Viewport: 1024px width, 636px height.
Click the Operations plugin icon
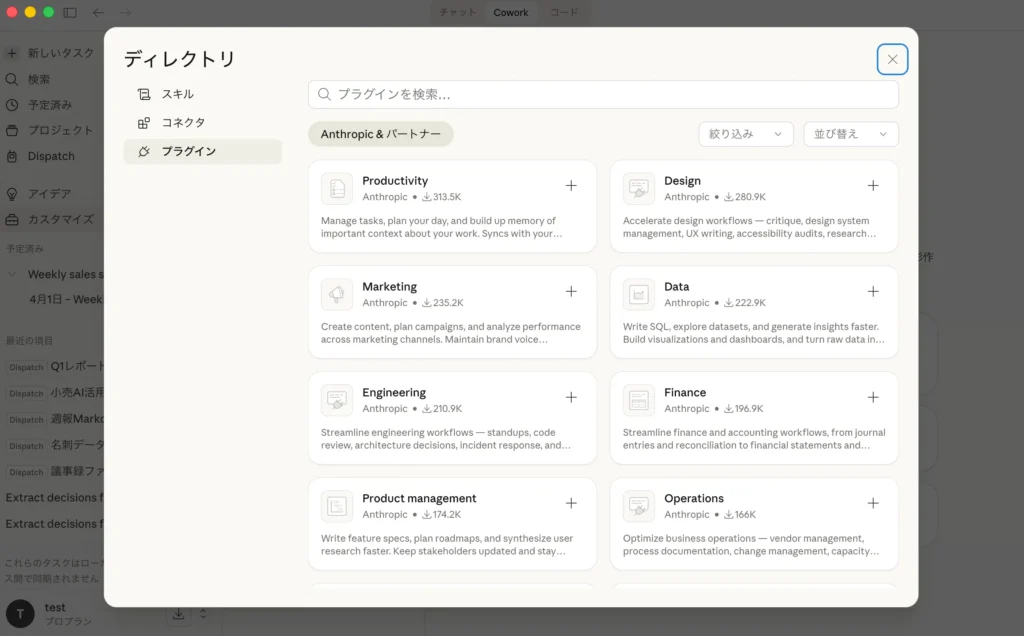tap(639, 506)
